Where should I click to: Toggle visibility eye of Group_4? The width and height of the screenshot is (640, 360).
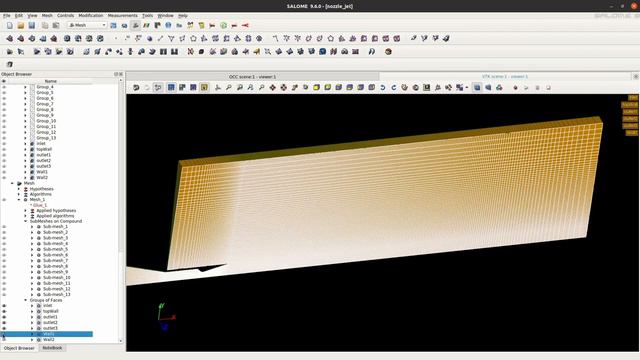[4, 87]
